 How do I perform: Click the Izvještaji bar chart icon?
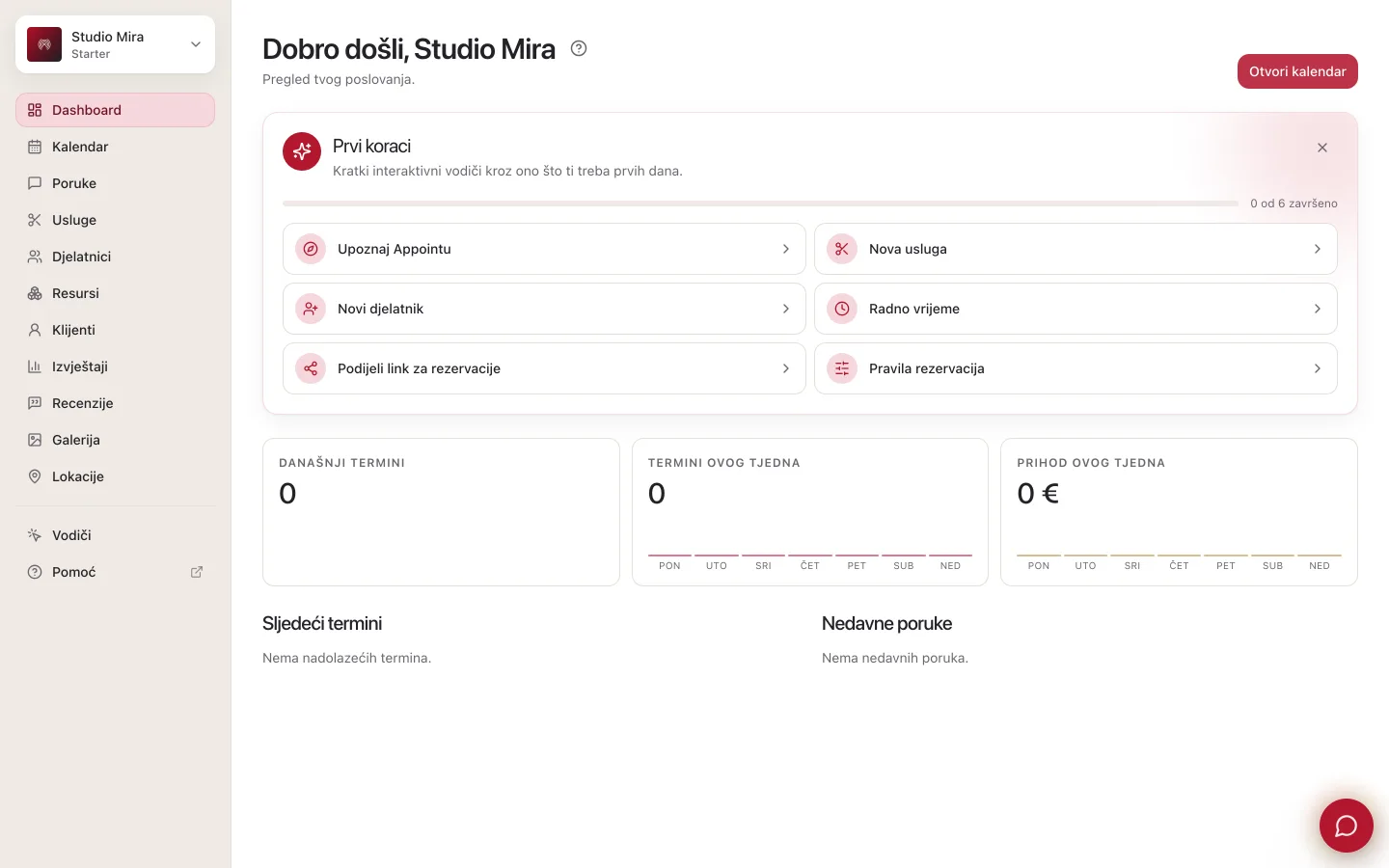(x=35, y=366)
